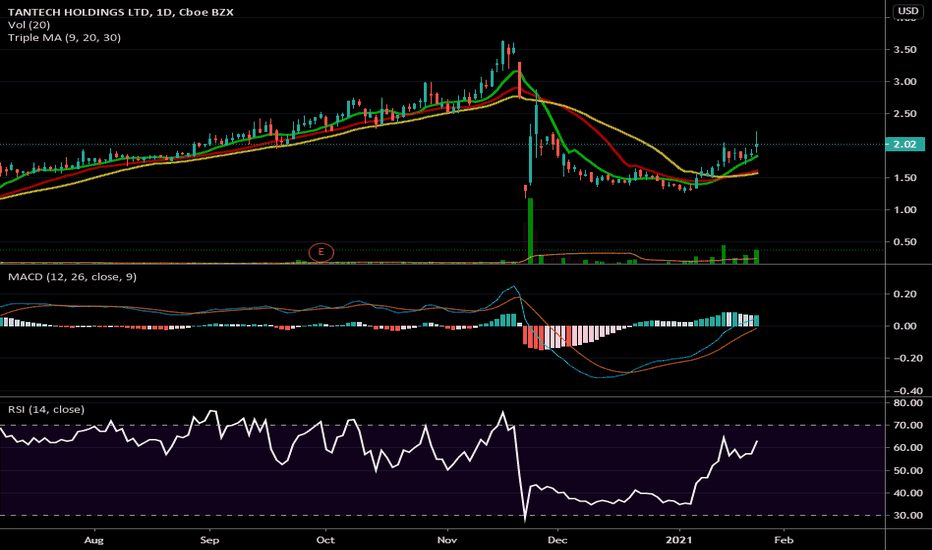Click the 1.50 price axis label
The image size is (932, 550).
click(x=905, y=177)
